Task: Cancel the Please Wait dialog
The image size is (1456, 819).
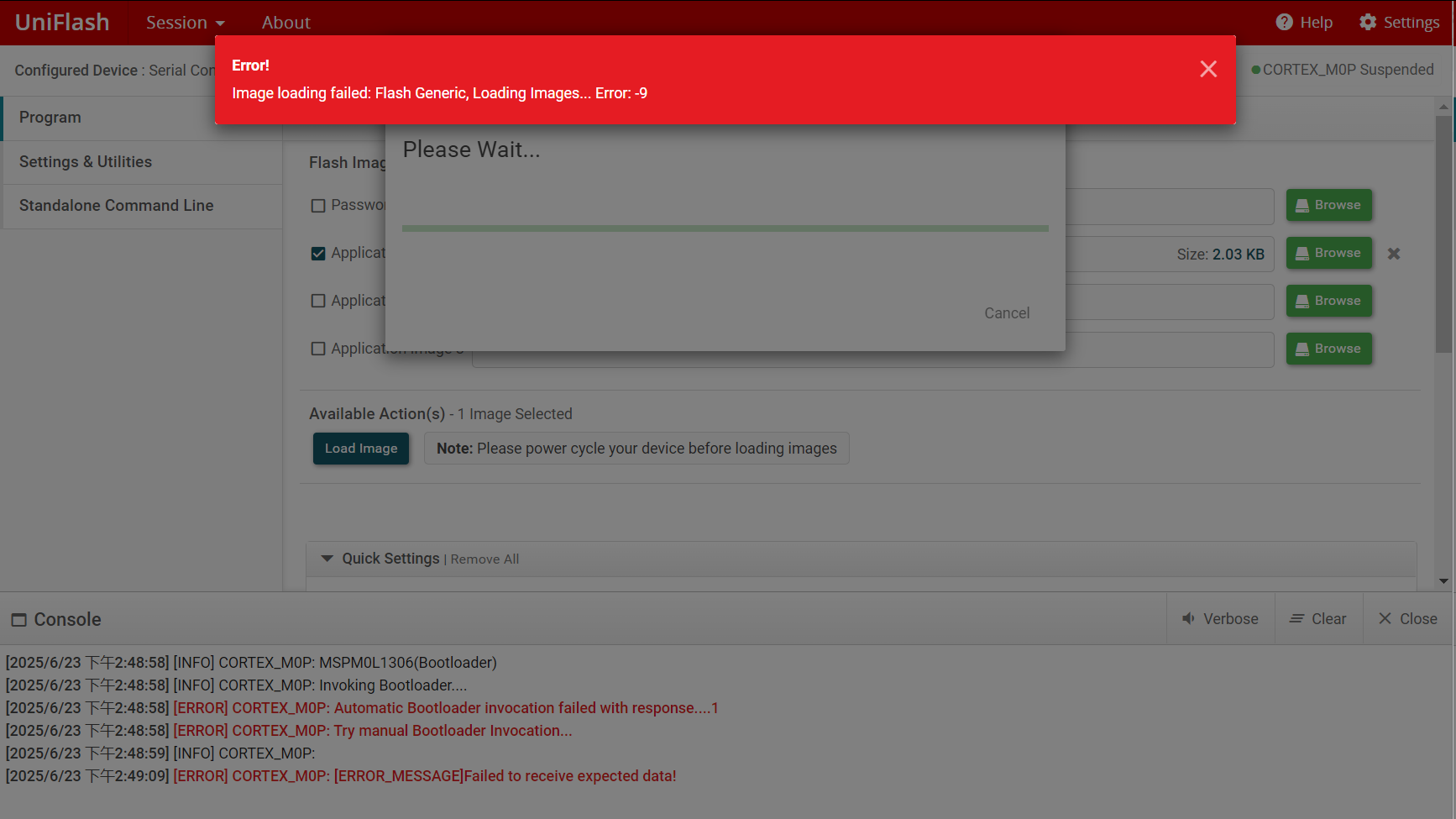Action: [1006, 313]
